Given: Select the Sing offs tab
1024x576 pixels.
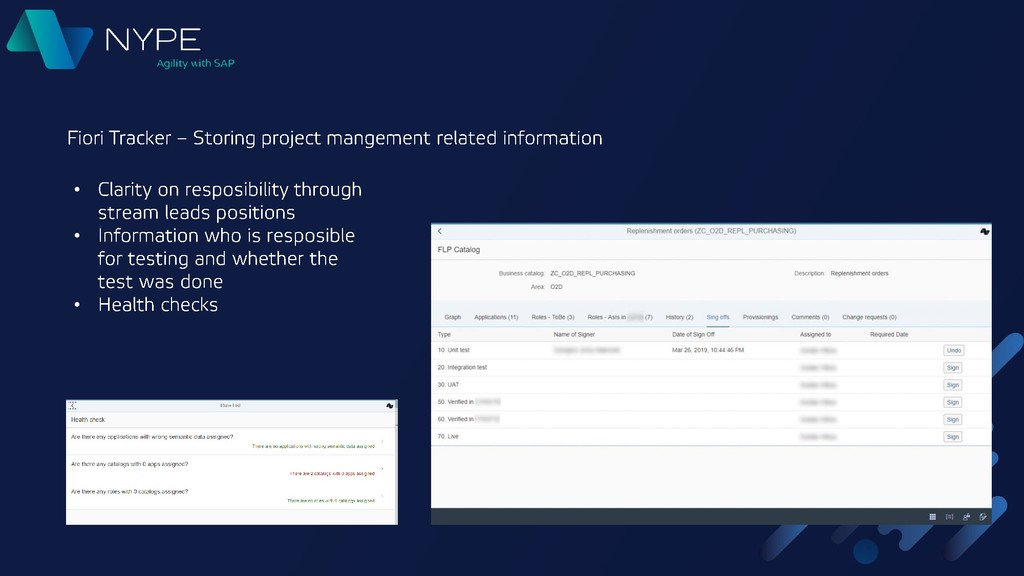Looking at the screenshot, I should 718,317.
